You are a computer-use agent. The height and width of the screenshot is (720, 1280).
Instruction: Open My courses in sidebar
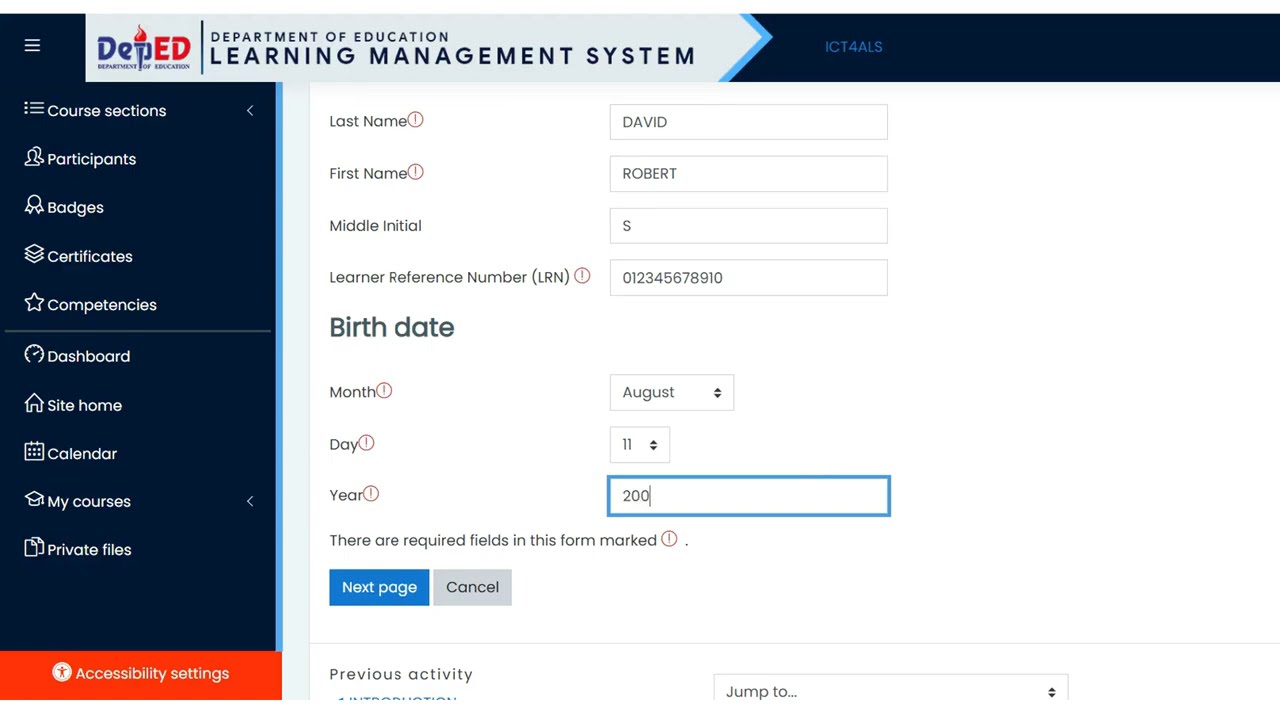point(89,501)
